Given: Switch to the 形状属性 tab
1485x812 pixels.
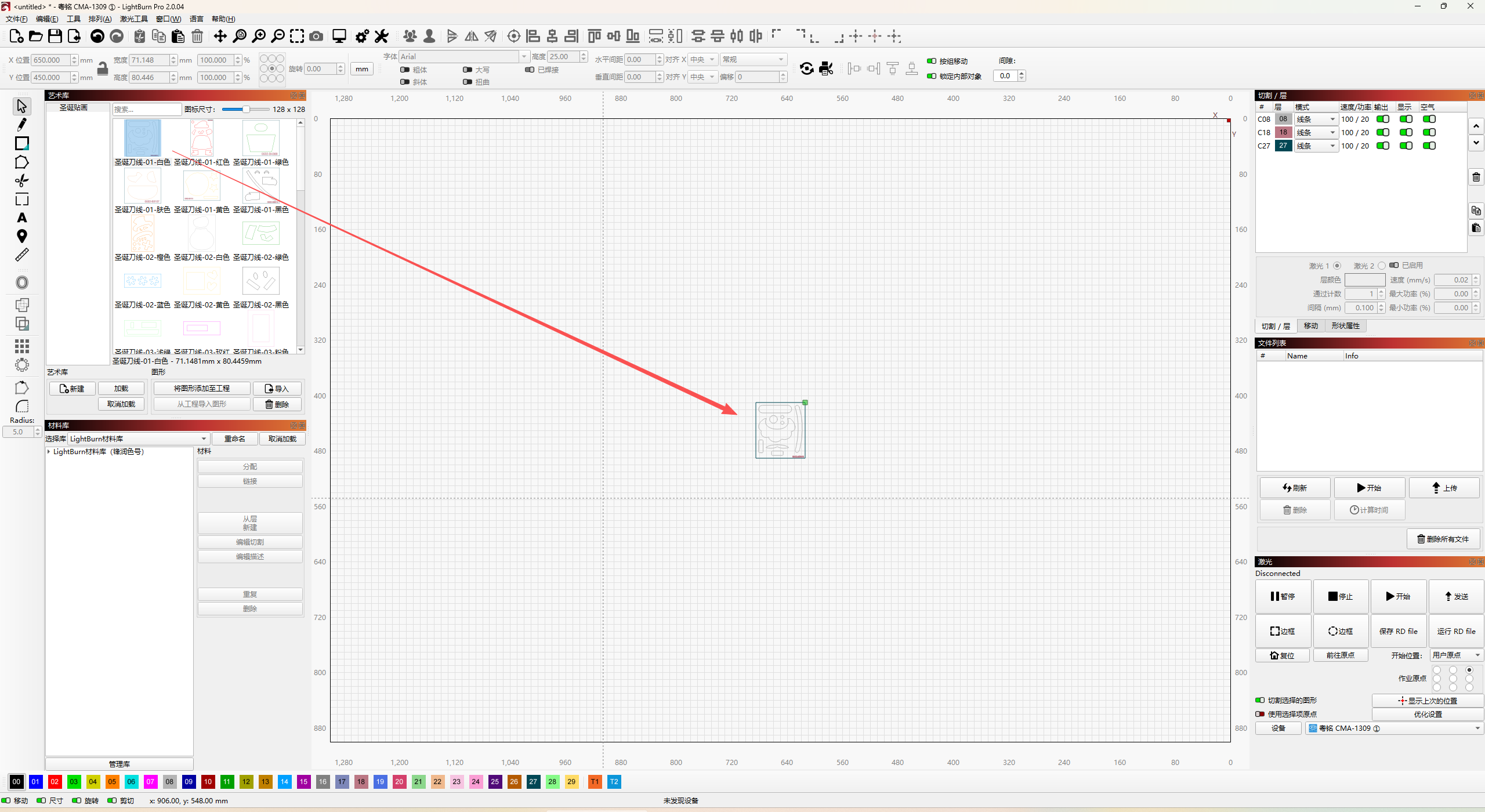Looking at the screenshot, I should 1345,326.
